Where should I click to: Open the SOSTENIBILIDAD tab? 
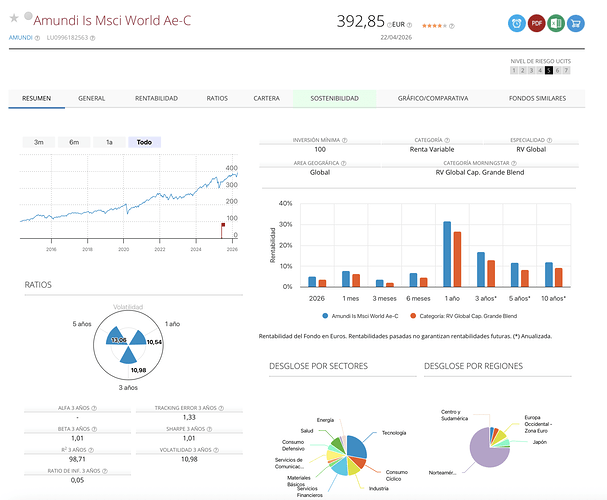tap(334, 98)
